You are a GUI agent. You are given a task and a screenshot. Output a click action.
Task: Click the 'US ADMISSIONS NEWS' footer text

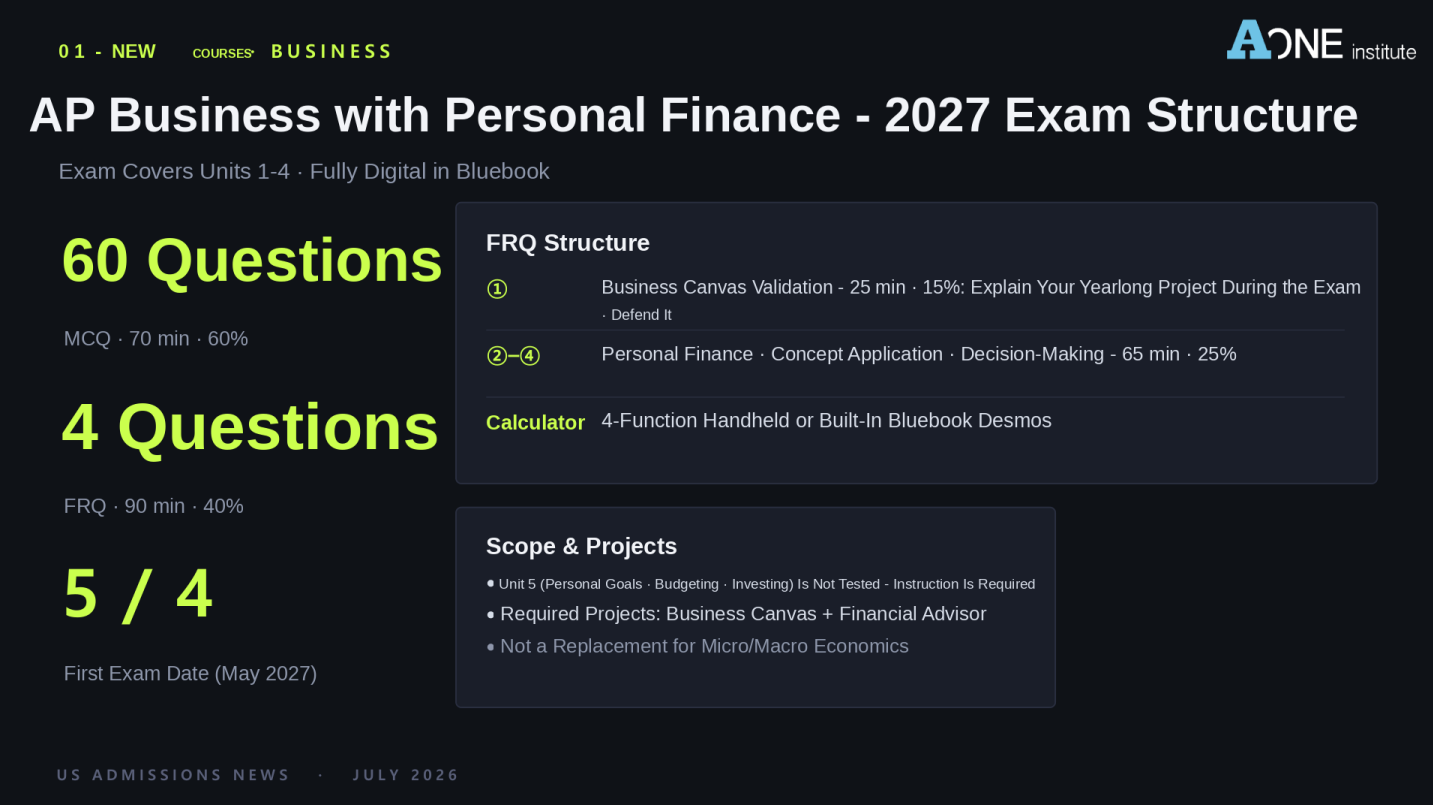pyautogui.click(x=173, y=775)
